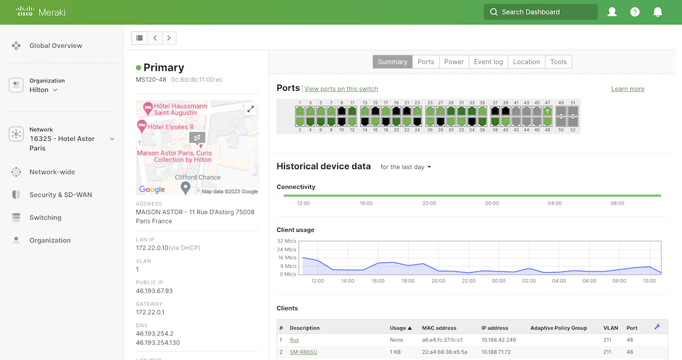
Task: Select SFP port 49
Action: 561,111
